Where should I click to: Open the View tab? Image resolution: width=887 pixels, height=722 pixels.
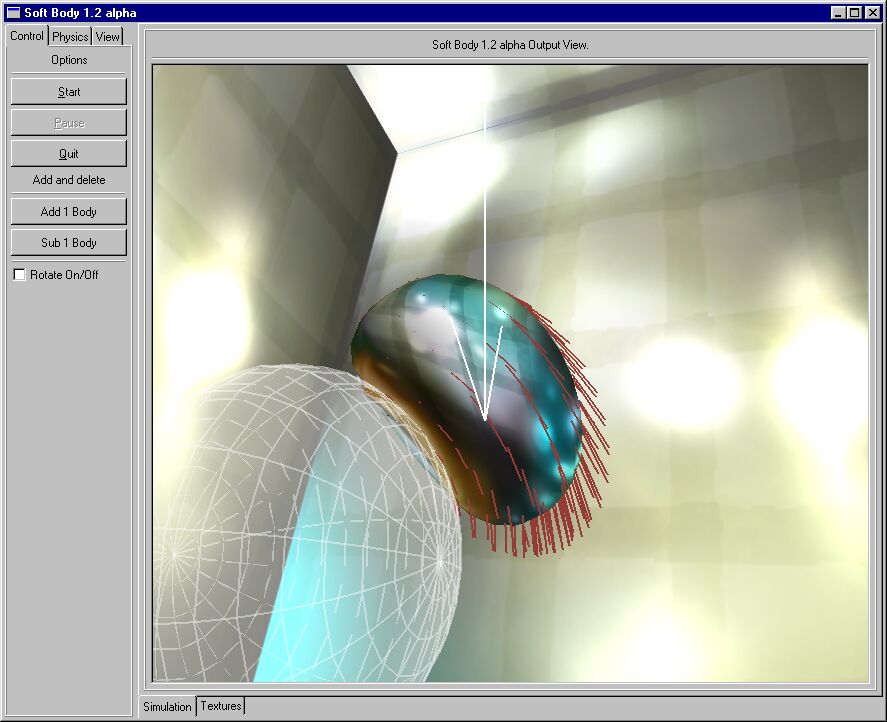pyautogui.click(x=107, y=37)
